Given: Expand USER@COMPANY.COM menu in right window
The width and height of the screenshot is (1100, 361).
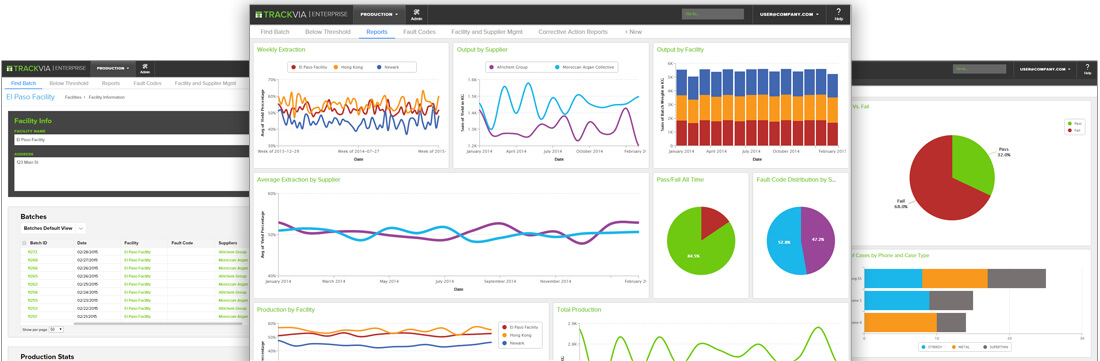Looking at the screenshot, I should pyautogui.click(x=1044, y=69).
